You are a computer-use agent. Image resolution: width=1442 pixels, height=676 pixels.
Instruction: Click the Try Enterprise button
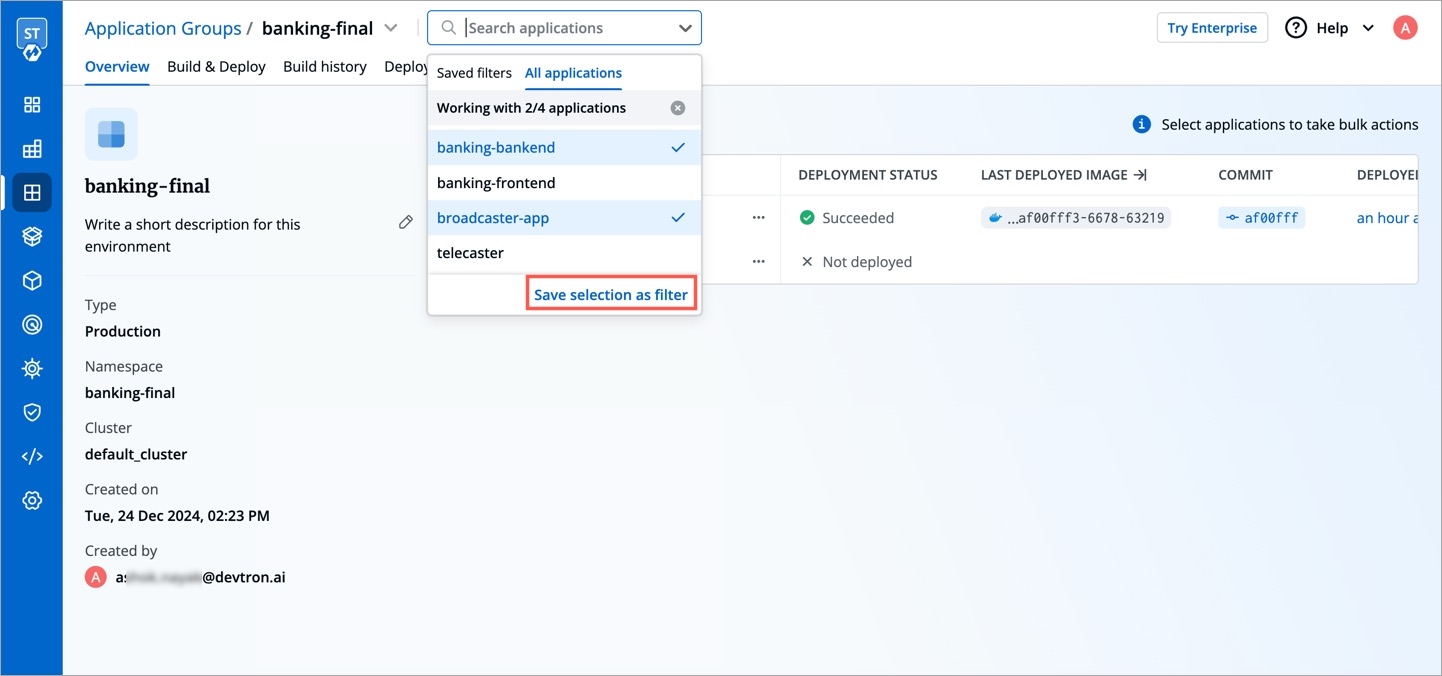click(x=1211, y=28)
